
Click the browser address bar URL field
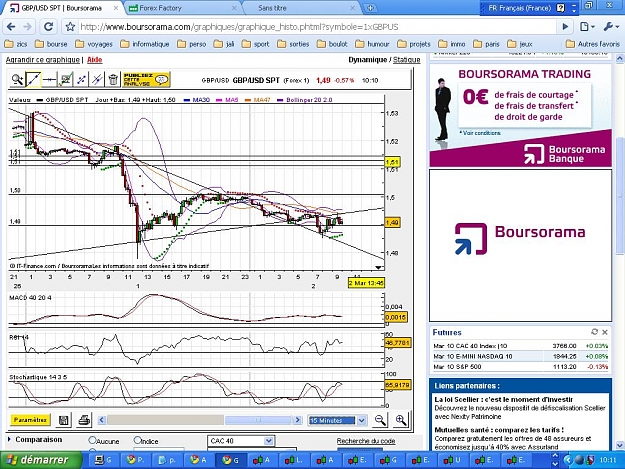pyautogui.click(x=317, y=27)
